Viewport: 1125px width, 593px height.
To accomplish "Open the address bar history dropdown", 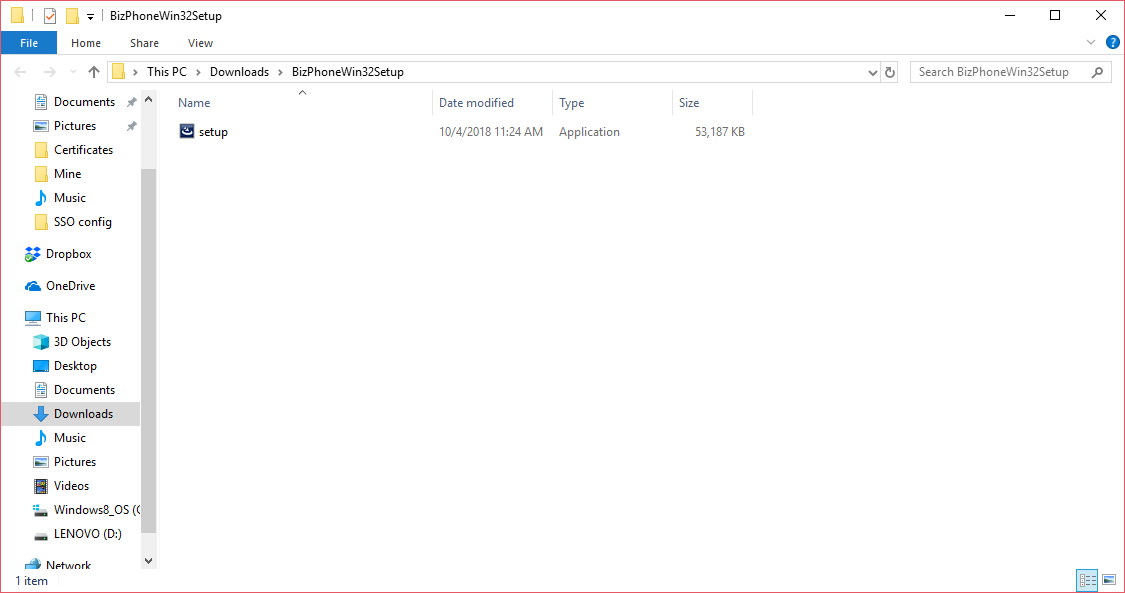I will 873,72.
